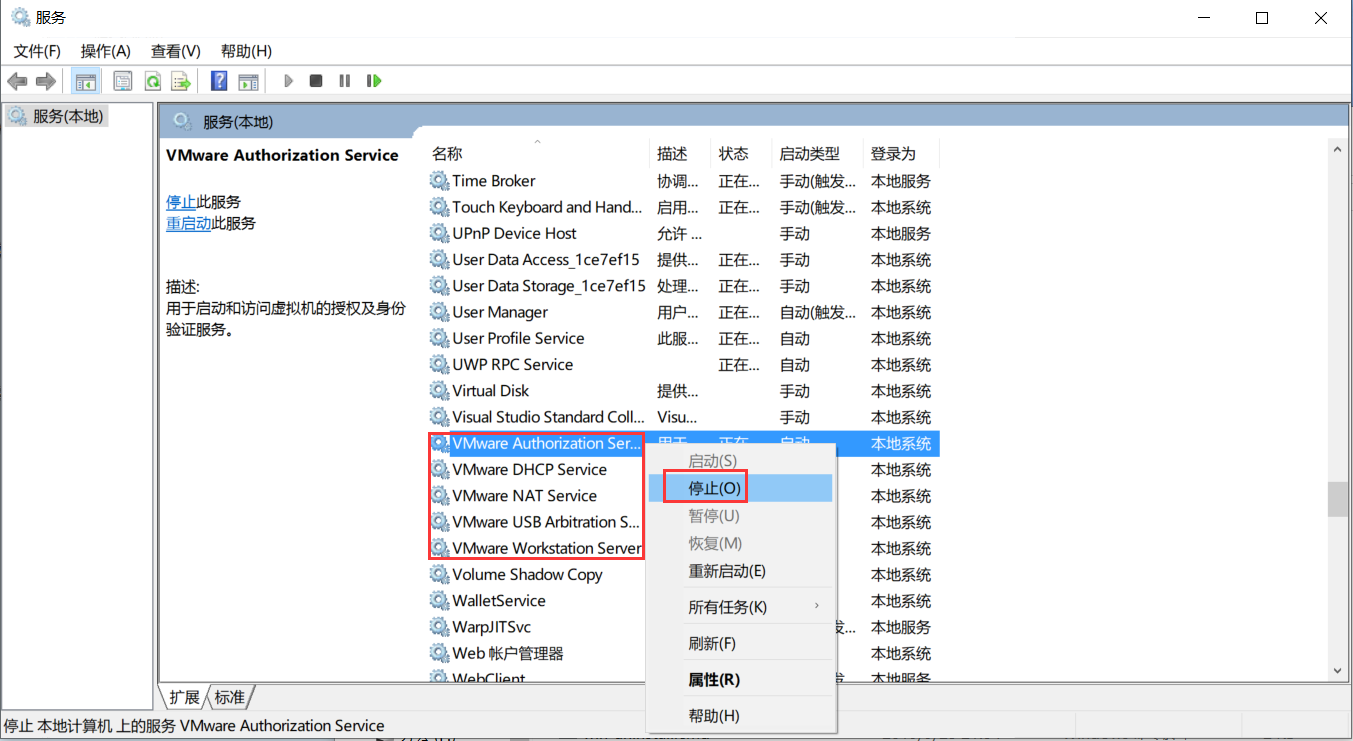1353x741 pixels.
Task: Open Properties via the toolbar icon
Action: (x=123, y=81)
